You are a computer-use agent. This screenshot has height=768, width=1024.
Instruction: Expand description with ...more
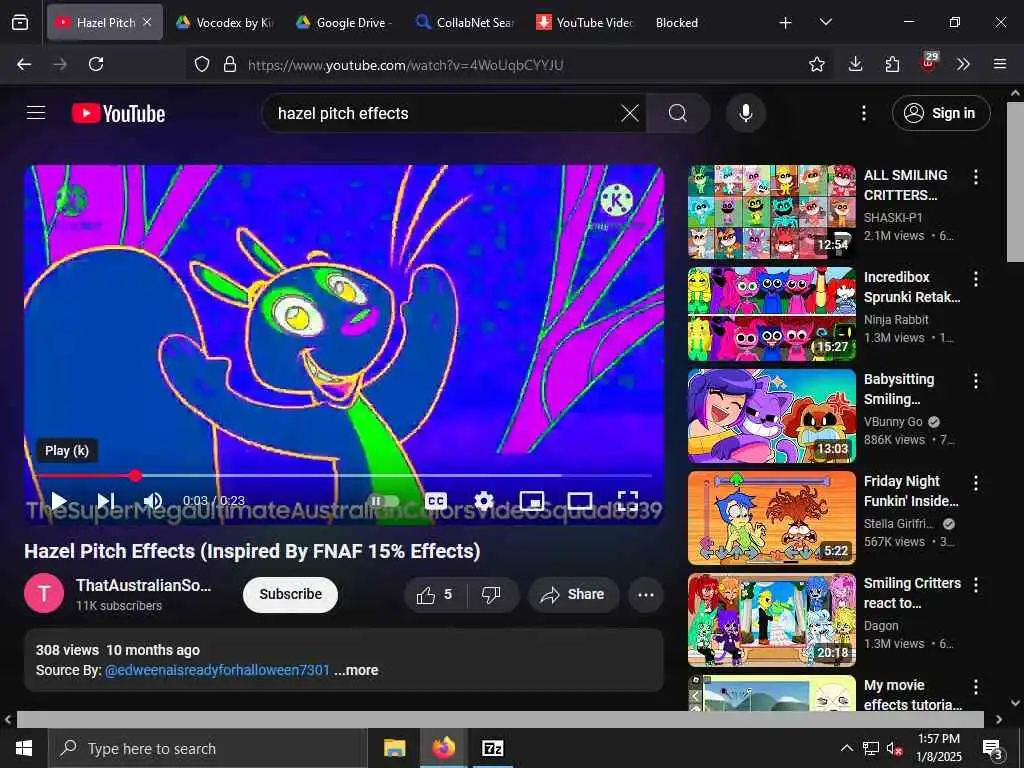point(357,670)
